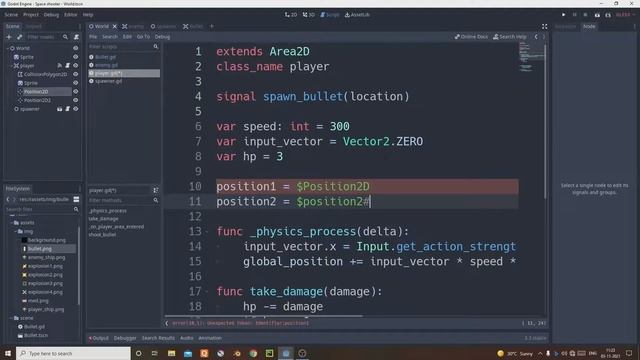Fold the _physics_process function at line 13
640x360 pixels.
pyautogui.click(x=207, y=232)
